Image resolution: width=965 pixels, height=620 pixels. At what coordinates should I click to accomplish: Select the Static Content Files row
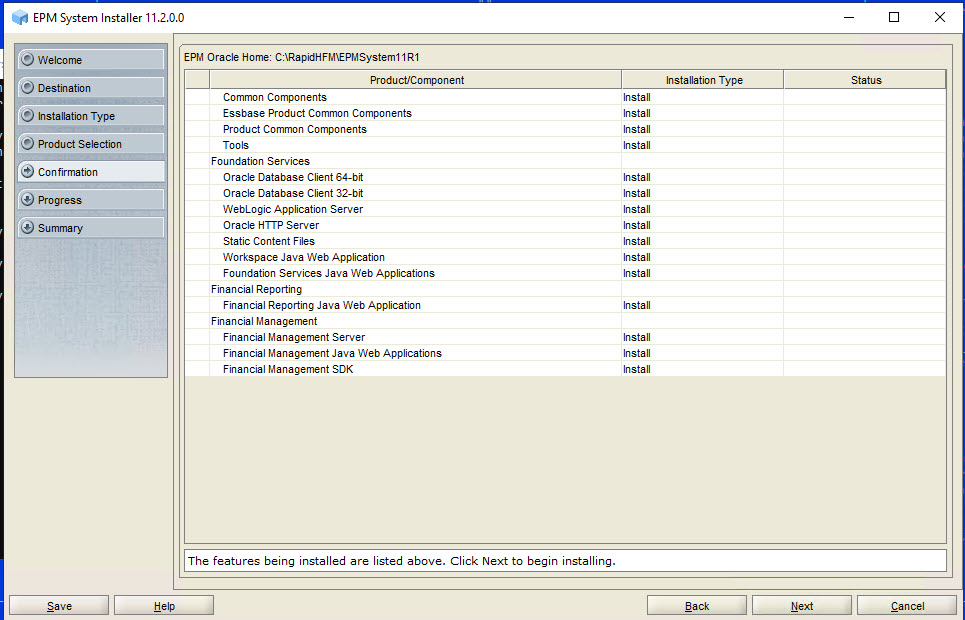coord(565,241)
